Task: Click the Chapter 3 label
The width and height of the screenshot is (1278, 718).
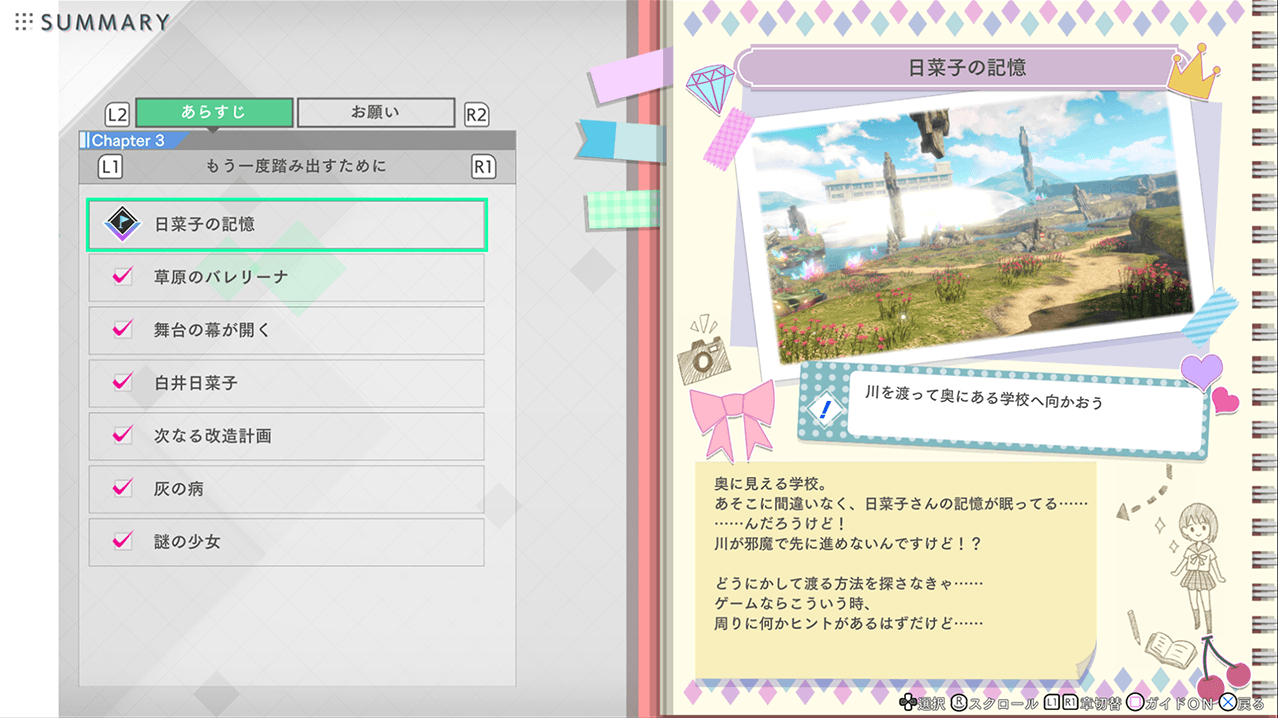Action: (129, 141)
